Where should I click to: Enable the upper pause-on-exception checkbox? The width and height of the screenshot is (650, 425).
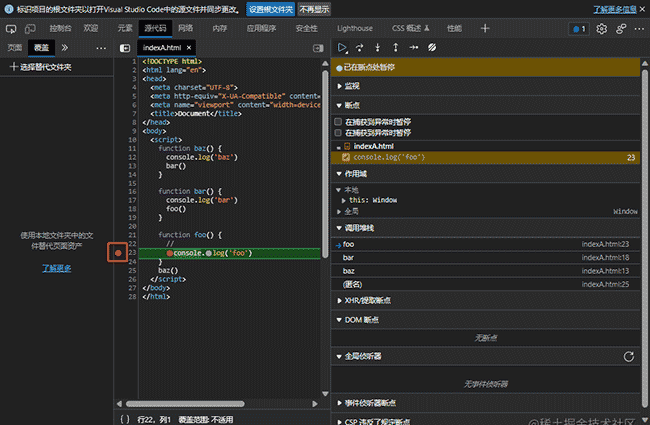click(x=338, y=121)
